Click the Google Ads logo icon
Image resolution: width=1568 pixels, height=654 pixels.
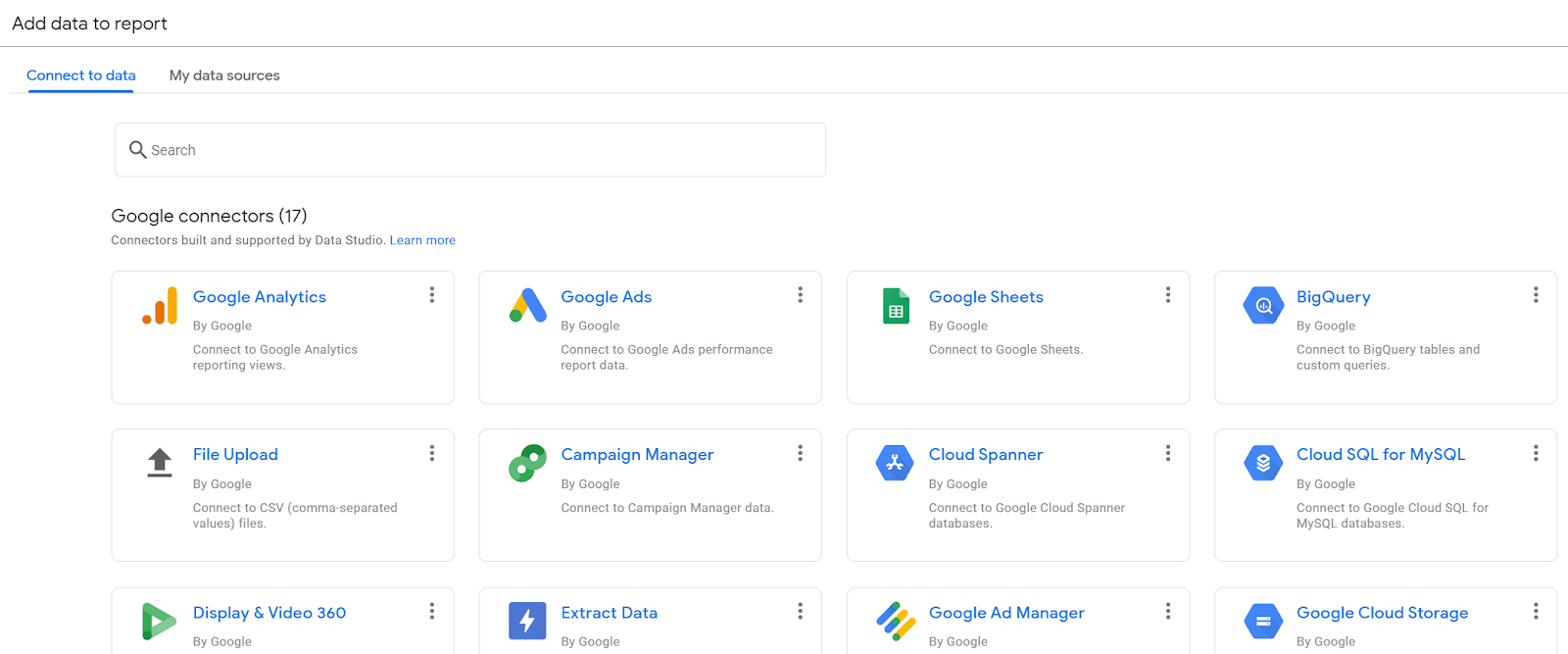(527, 306)
